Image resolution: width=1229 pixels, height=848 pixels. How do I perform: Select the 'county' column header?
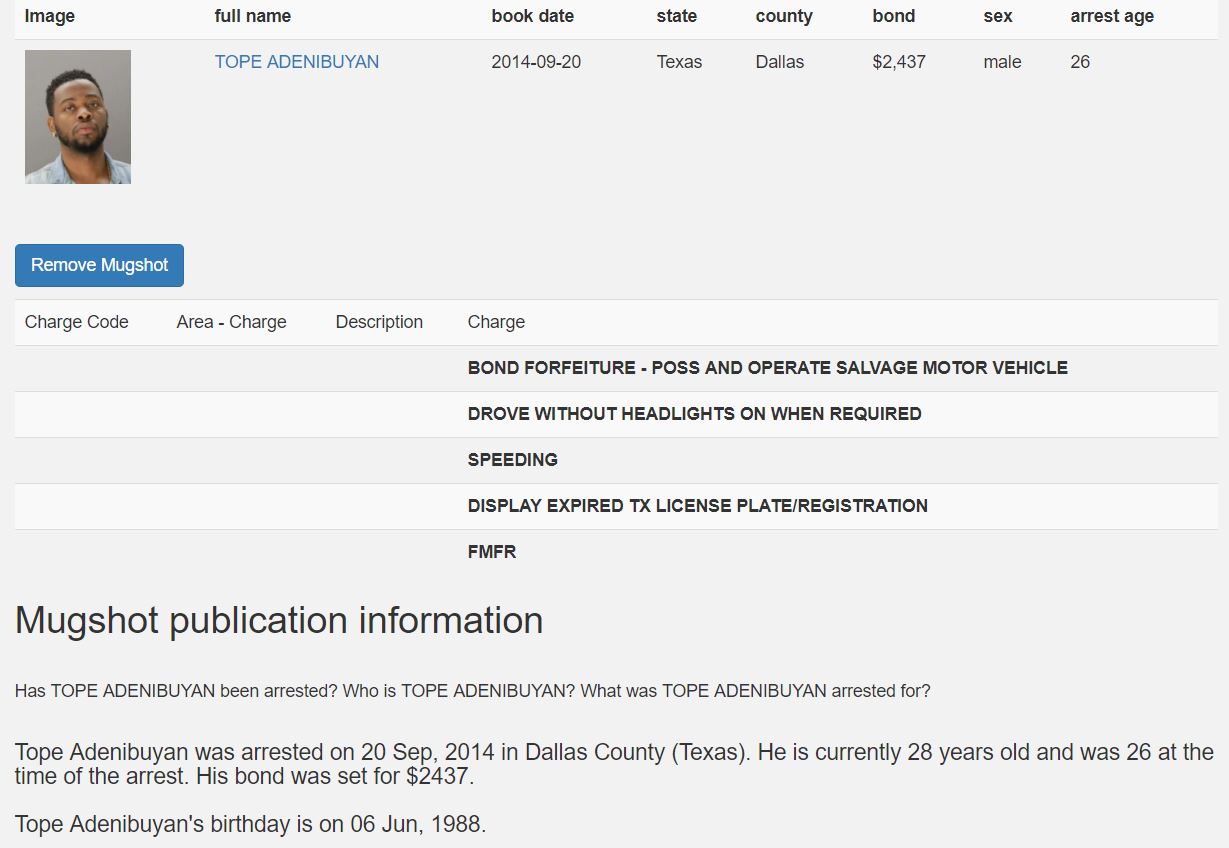pyautogui.click(x=784, y=16)
